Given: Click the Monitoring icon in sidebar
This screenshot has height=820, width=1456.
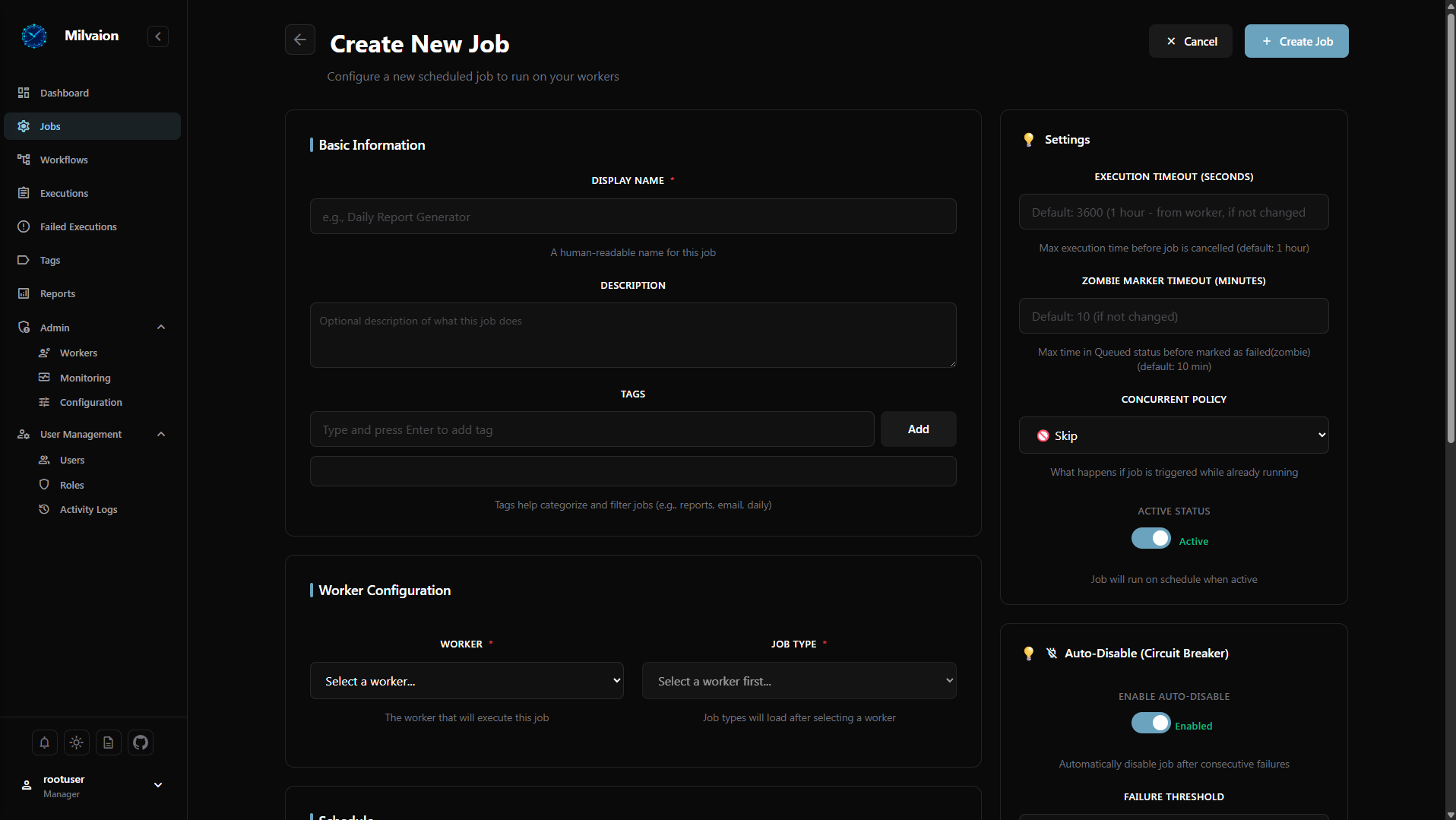Looking at the screenshot, I should click(44, 378).
